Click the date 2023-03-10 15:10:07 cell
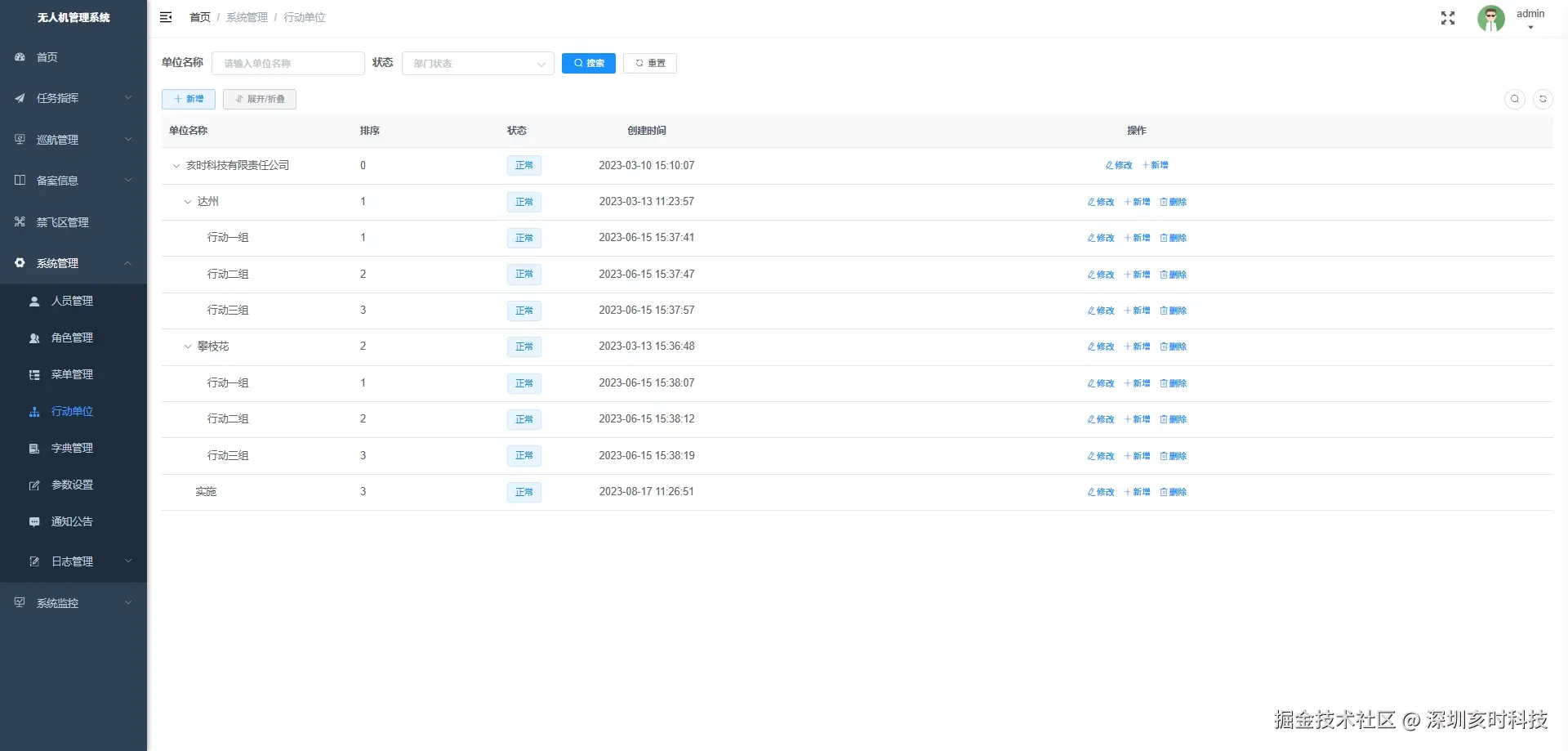The image size is (1568, 751). [647, 166]
